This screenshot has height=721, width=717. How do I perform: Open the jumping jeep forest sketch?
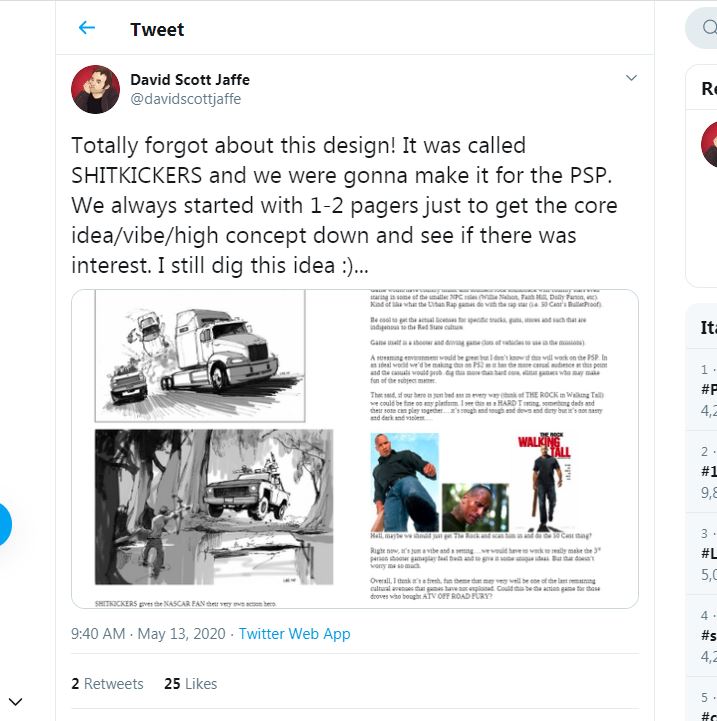click(214, 507)
